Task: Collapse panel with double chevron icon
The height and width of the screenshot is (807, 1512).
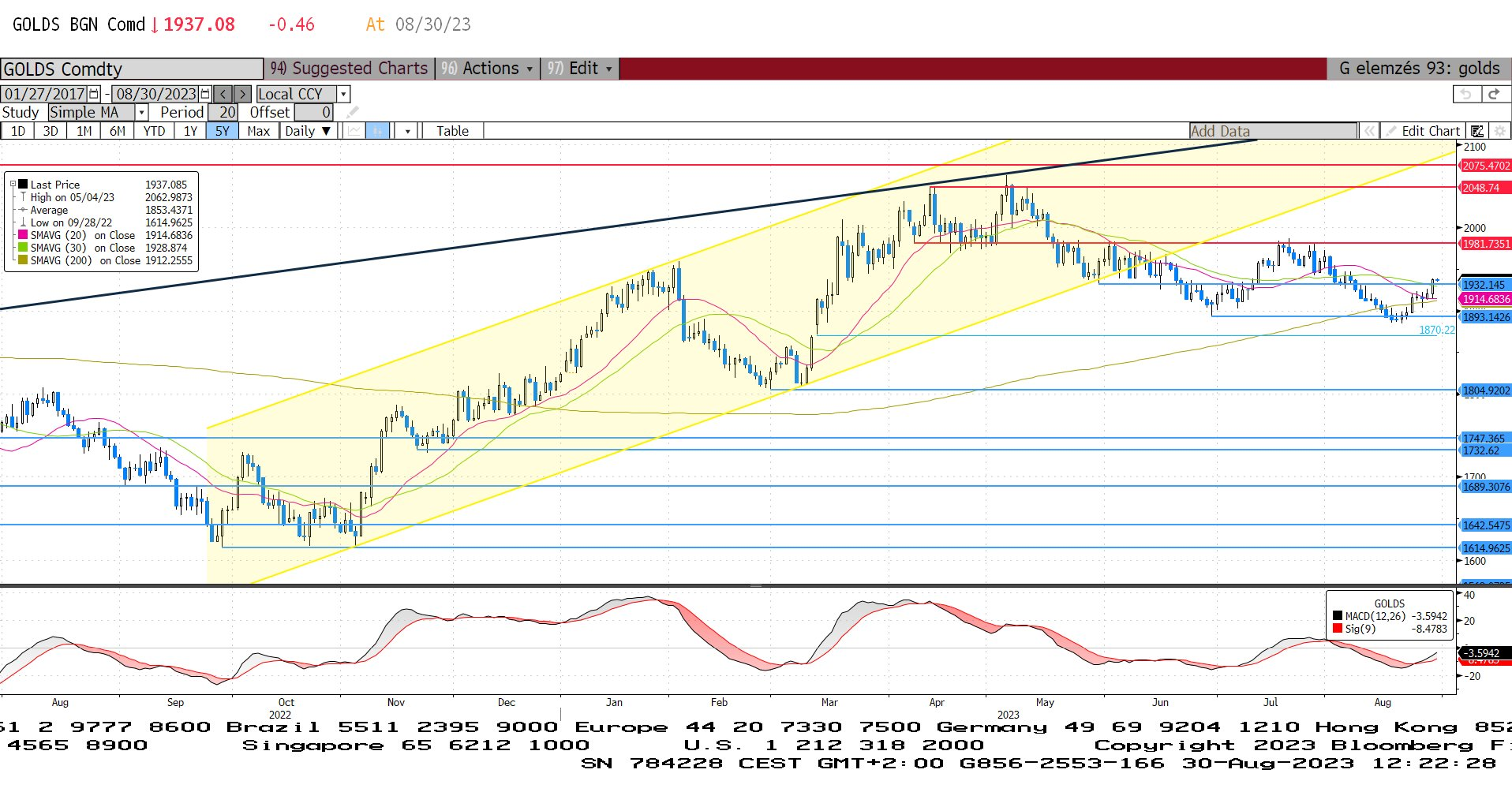Action: click(x=1370, y=131)
